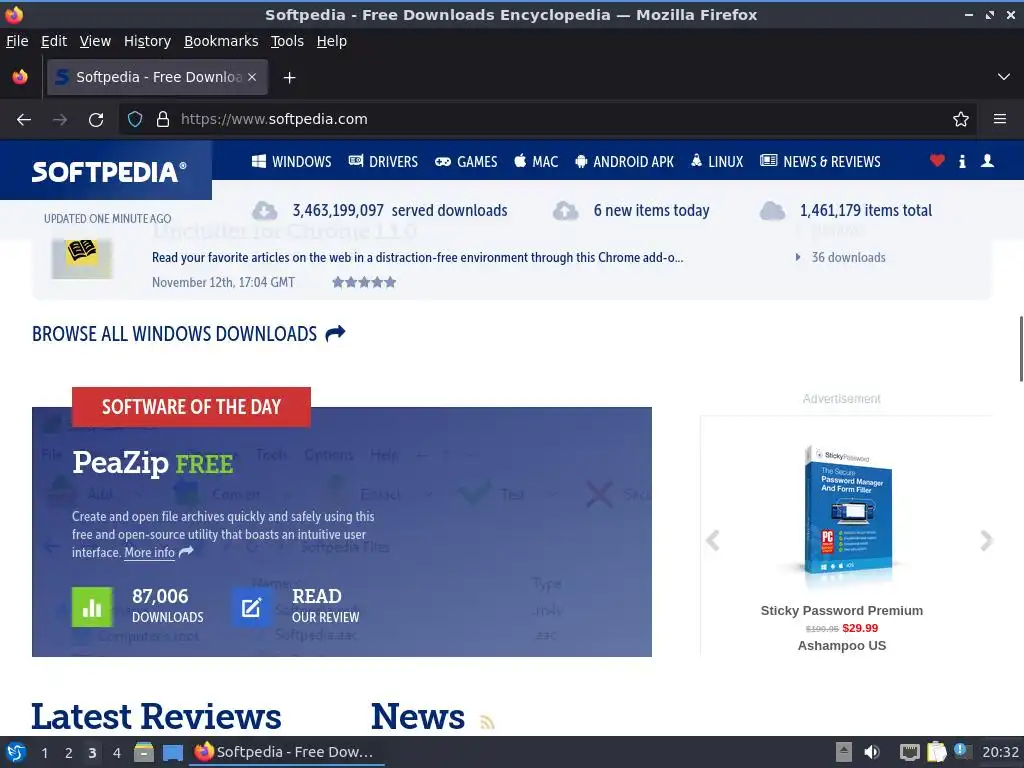
Task: Click the Firefox View pinned icon
Action: pos(20,77)
